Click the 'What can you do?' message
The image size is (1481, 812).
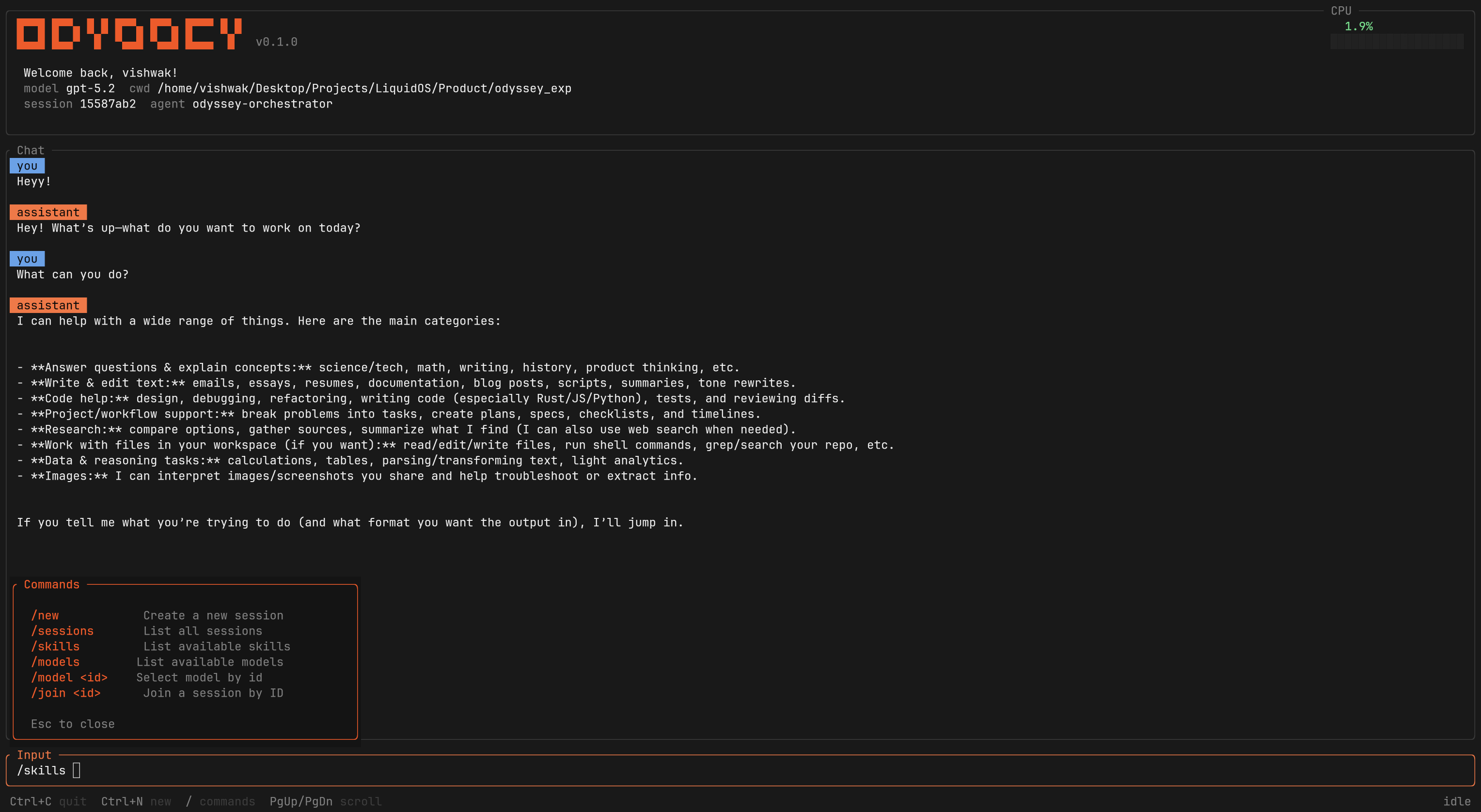pyautogui.click(x=72, y=275)
